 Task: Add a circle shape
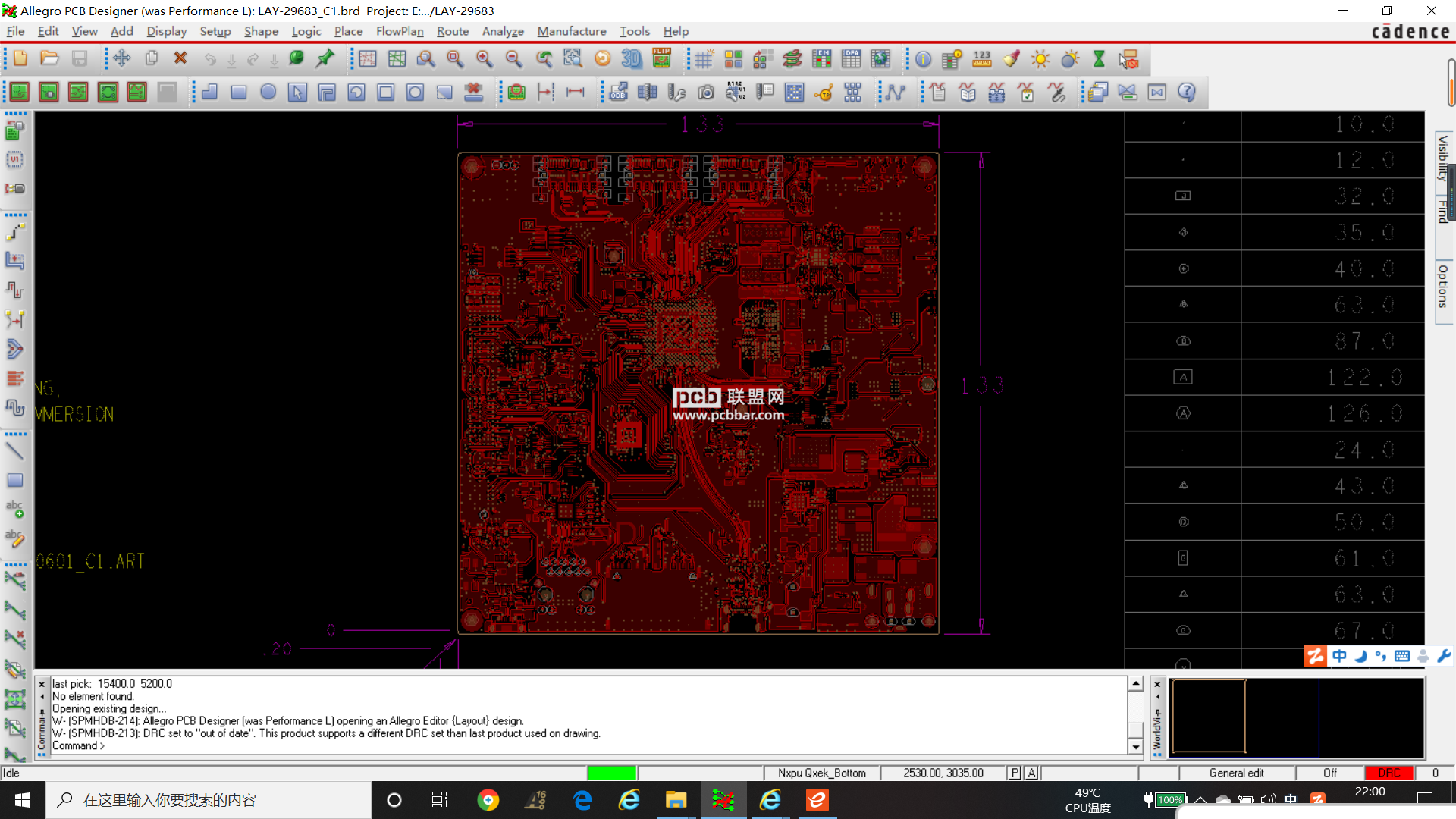click(x=268, y=93)
